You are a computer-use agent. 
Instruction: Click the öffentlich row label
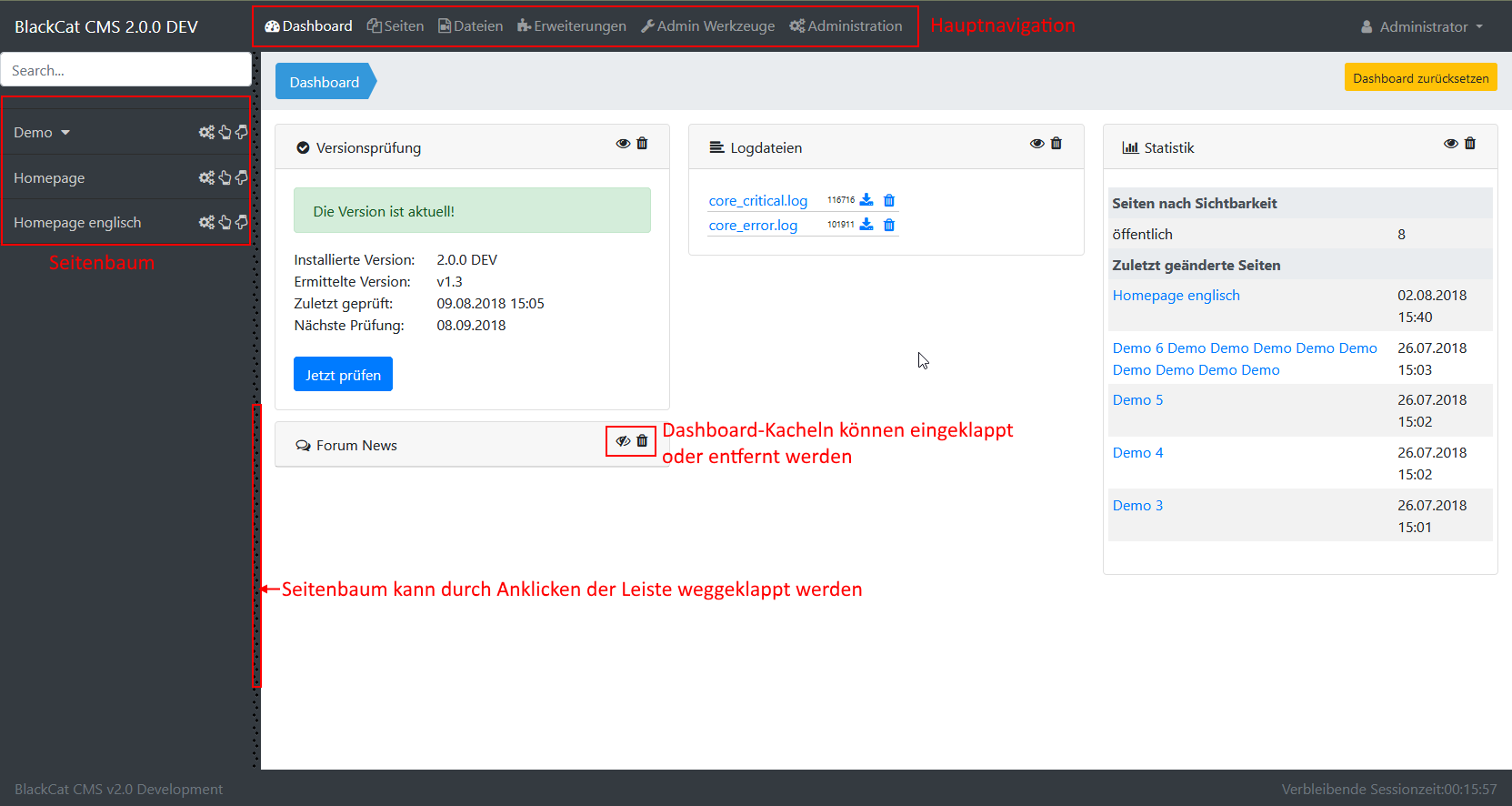tap(1142, 235)
